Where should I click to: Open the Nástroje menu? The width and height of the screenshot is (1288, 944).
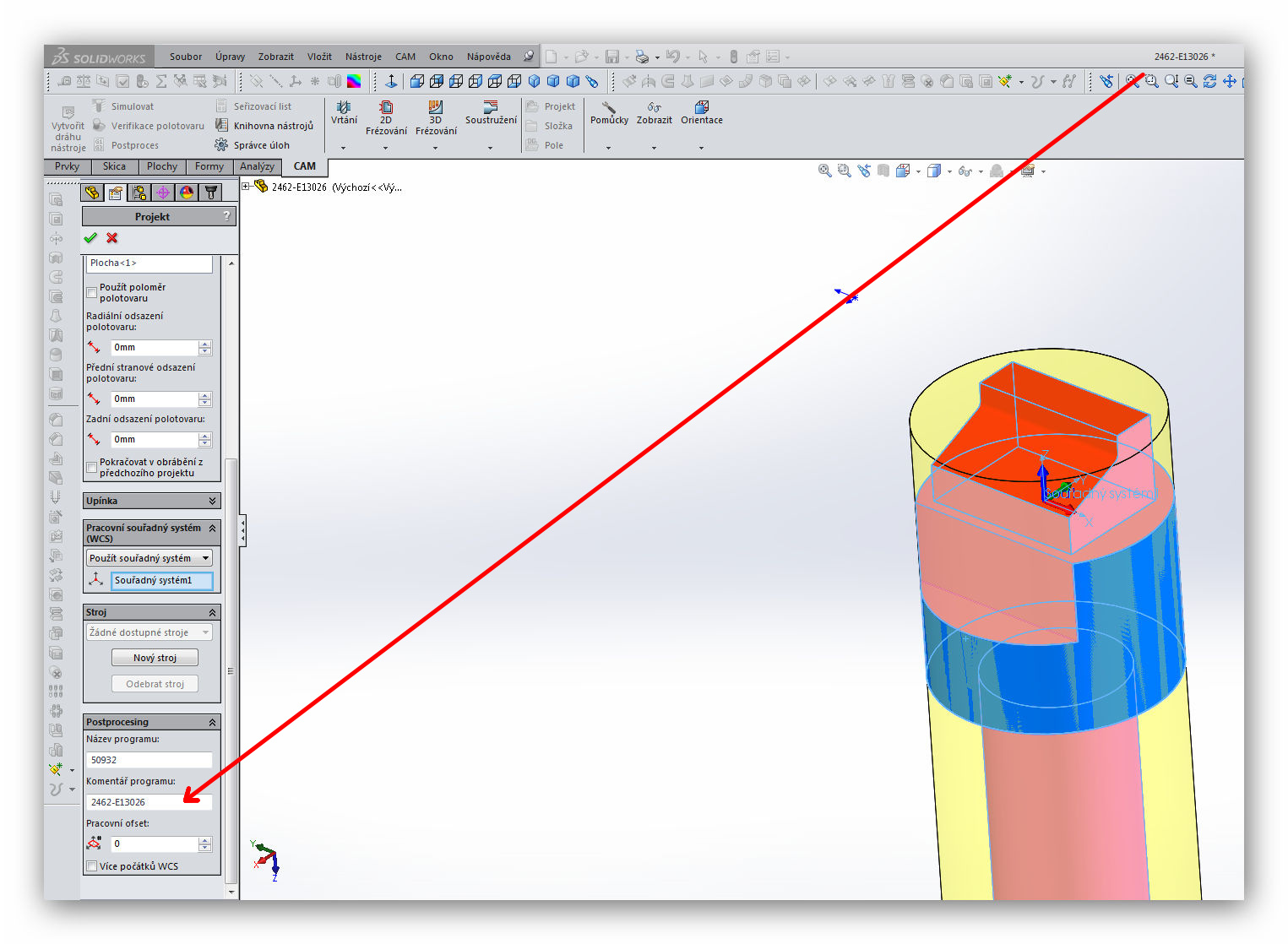[x=363, y=57]
